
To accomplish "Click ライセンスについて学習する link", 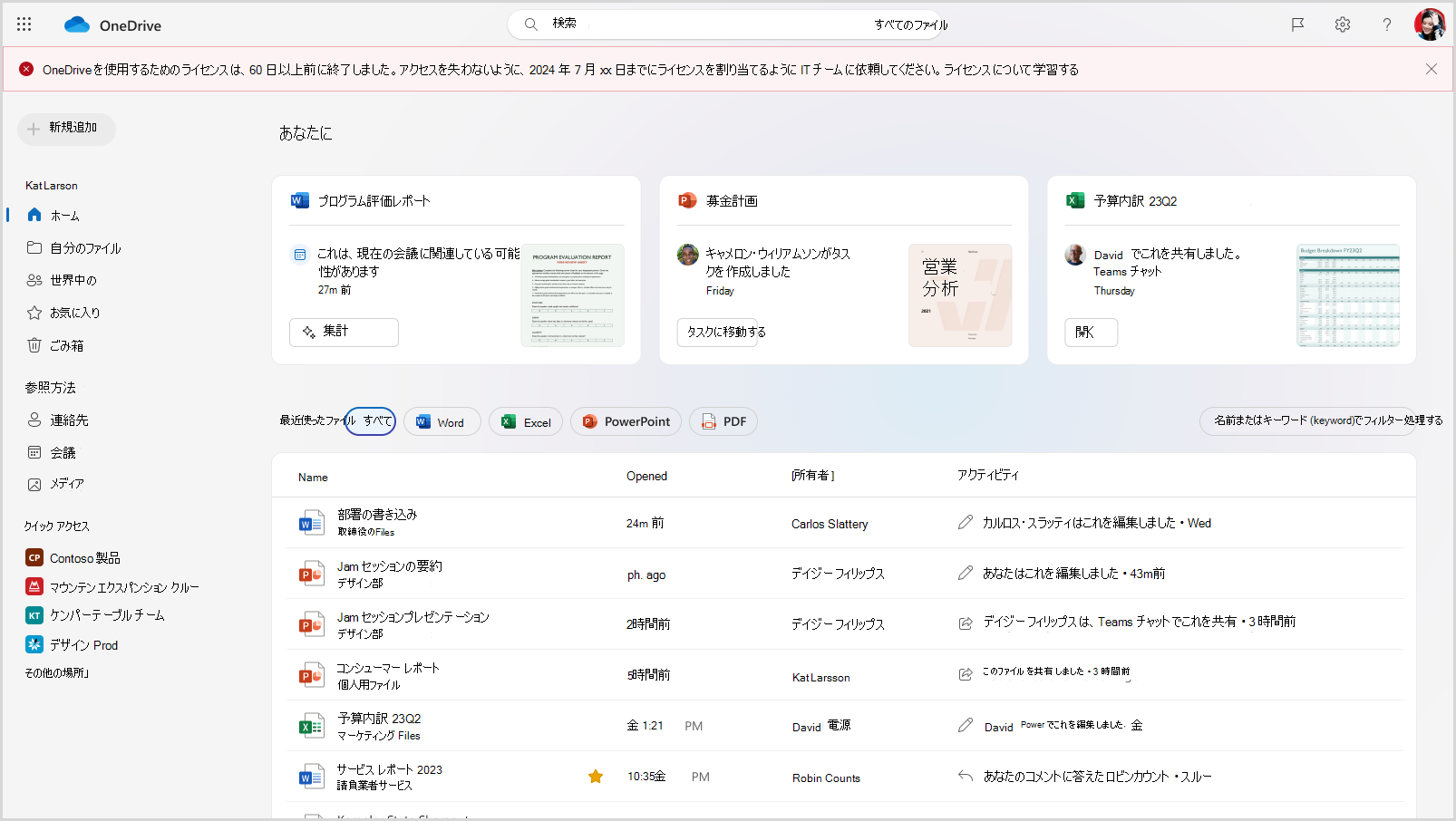I will click(1011, 70).
